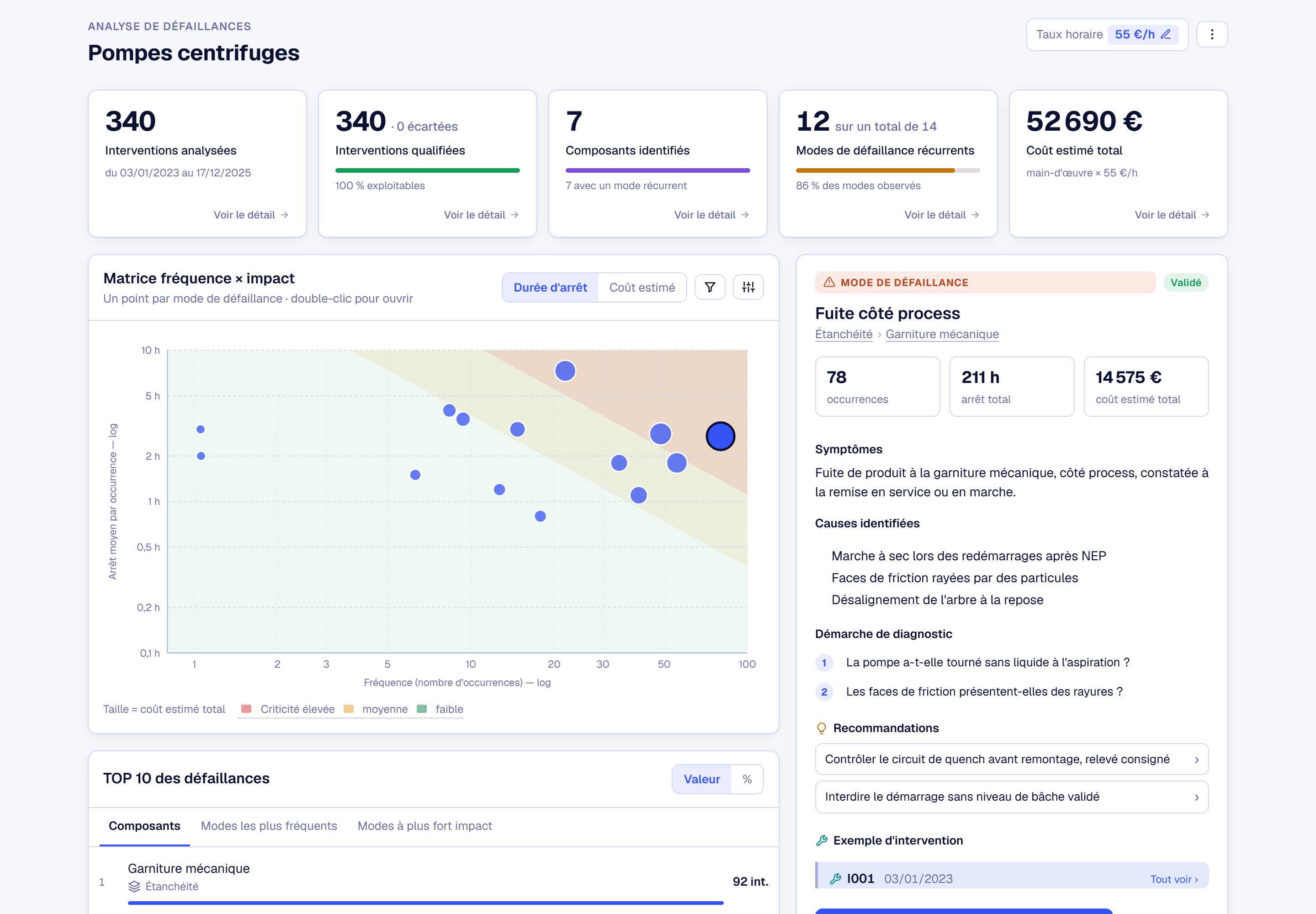Select Valeur display in TOP 10
The image size is (1316, 914).
pyautogui.click(x=701, y=779)
